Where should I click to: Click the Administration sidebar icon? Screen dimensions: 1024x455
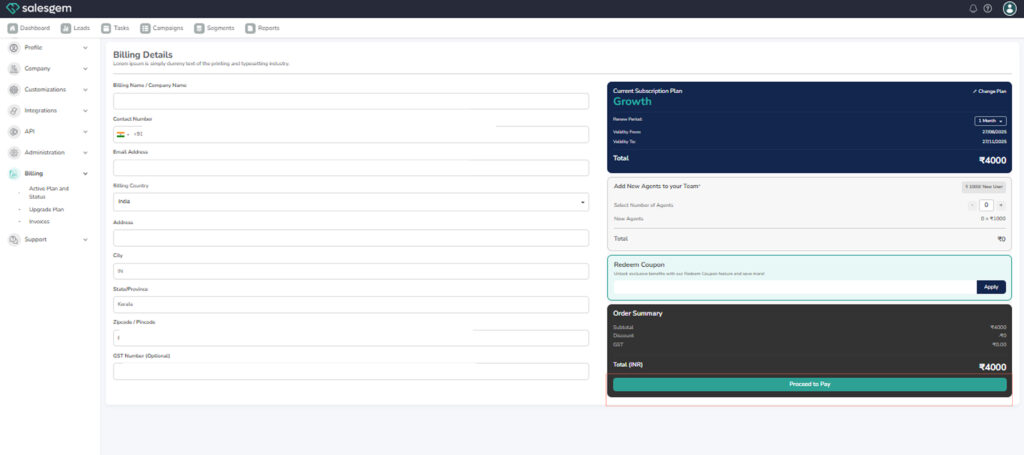(x=14, y=153)
